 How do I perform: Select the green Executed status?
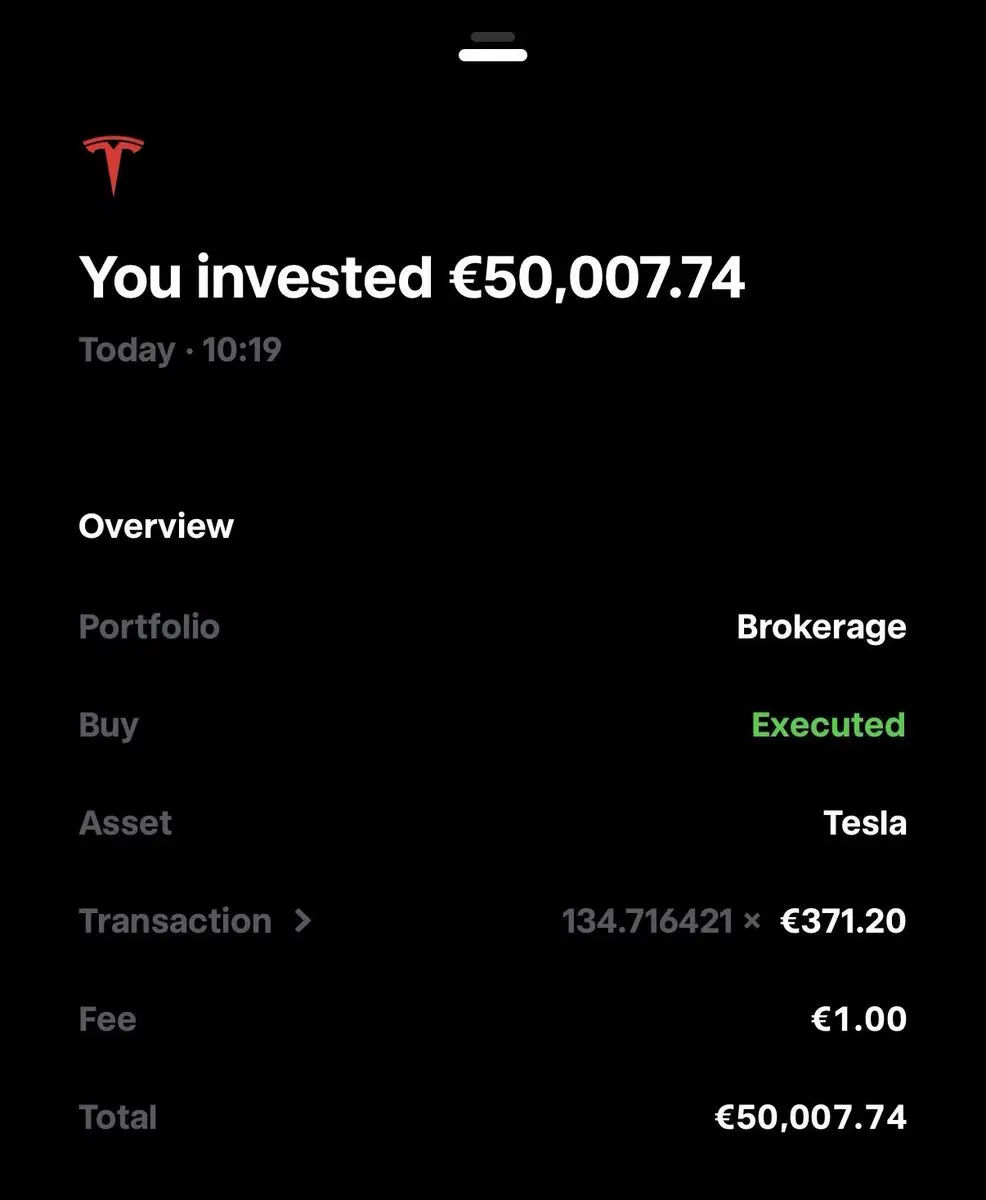click(x=828, y=724)
